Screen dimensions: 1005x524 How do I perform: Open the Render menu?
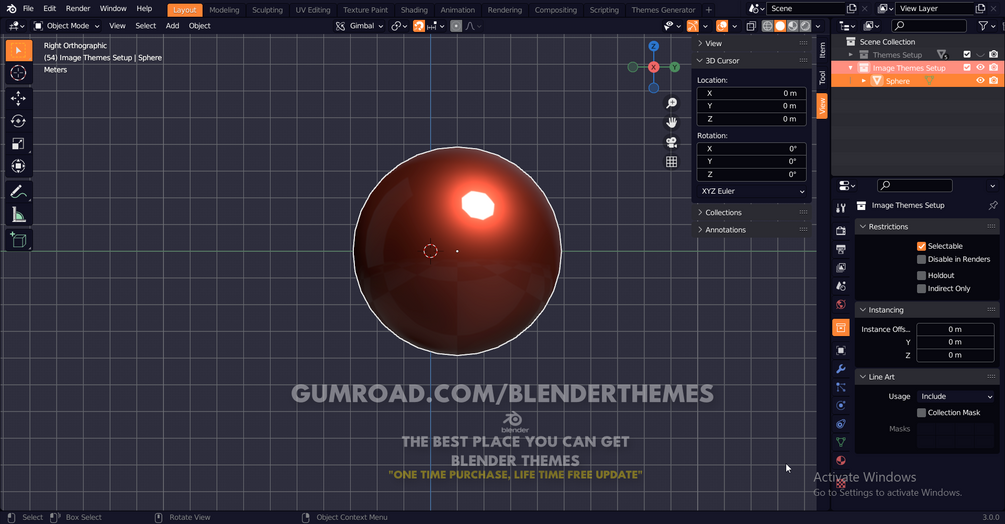(x=78, y=8)
